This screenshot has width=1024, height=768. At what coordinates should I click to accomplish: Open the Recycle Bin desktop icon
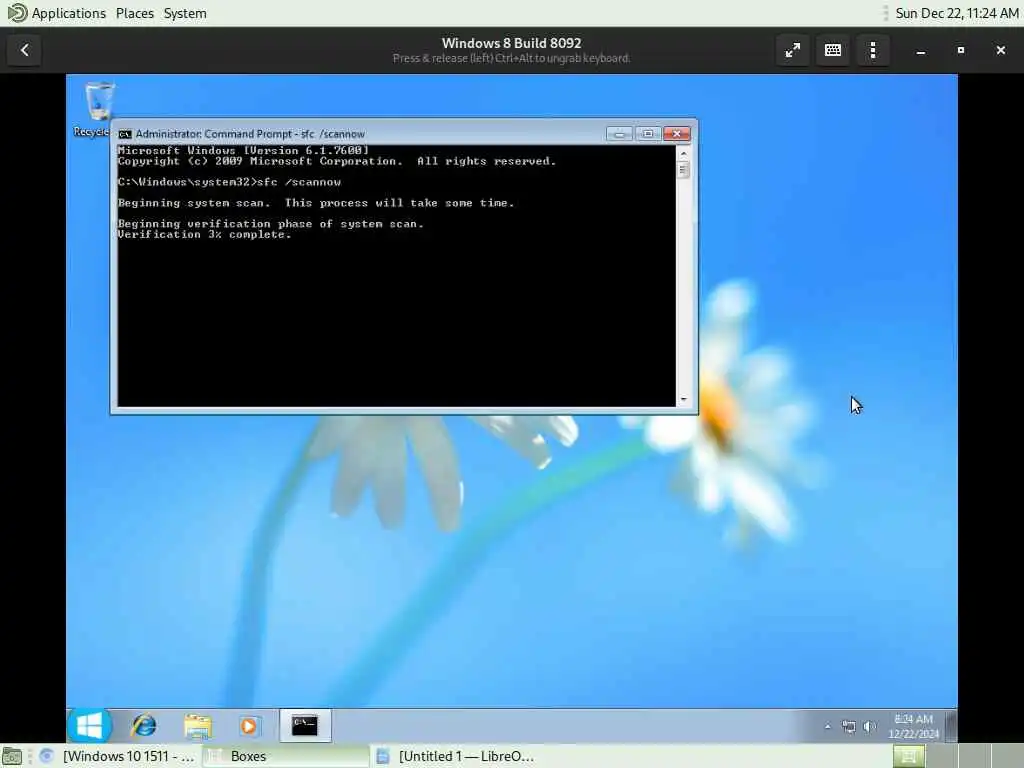98,109
